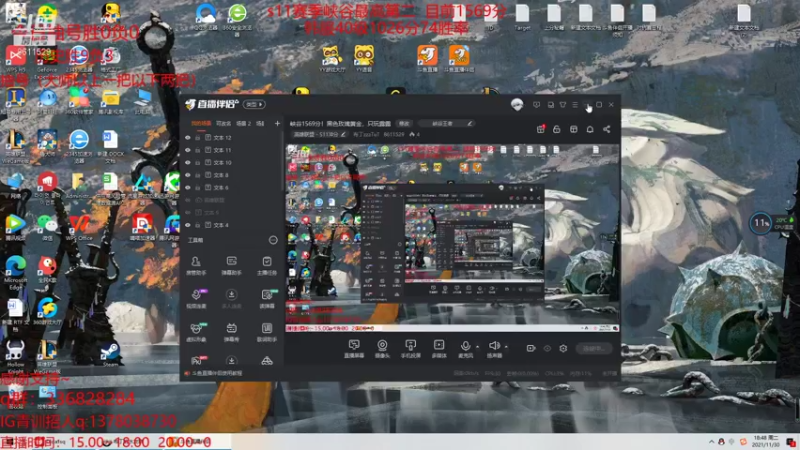The width and height of the screenshot is (800, 450).
Task: Toggle the preview eye icon in bottom bar
Action: (x=547, y=348)
